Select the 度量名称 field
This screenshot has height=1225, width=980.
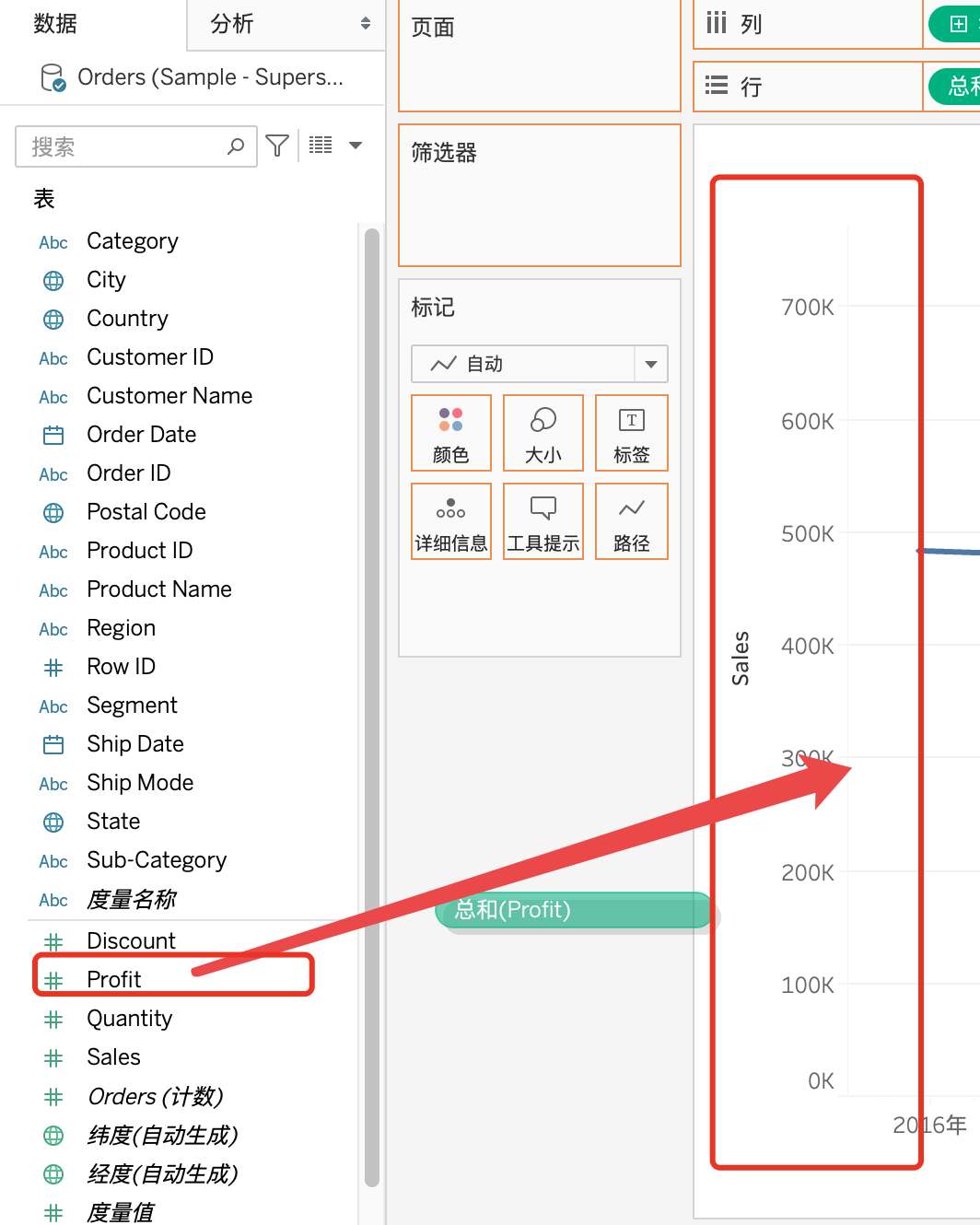(x=132, y=899)
